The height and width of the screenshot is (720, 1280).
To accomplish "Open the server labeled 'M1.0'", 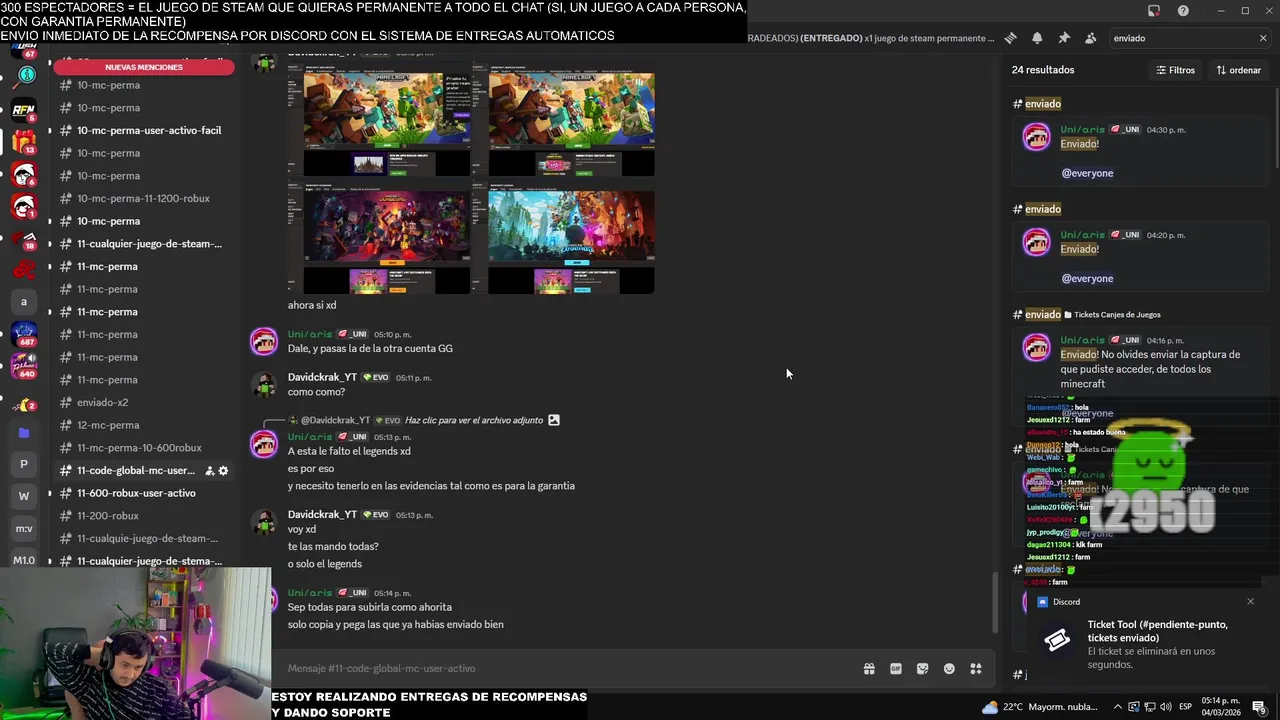I will [x=24, y=560].
